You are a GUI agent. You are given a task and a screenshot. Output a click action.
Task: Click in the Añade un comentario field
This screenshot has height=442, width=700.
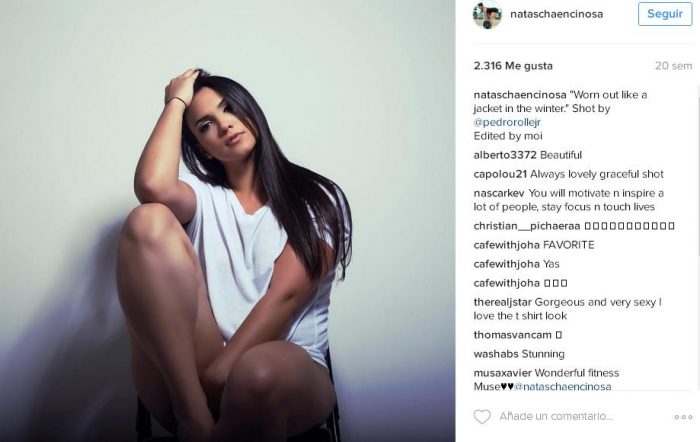coord(556,416)
